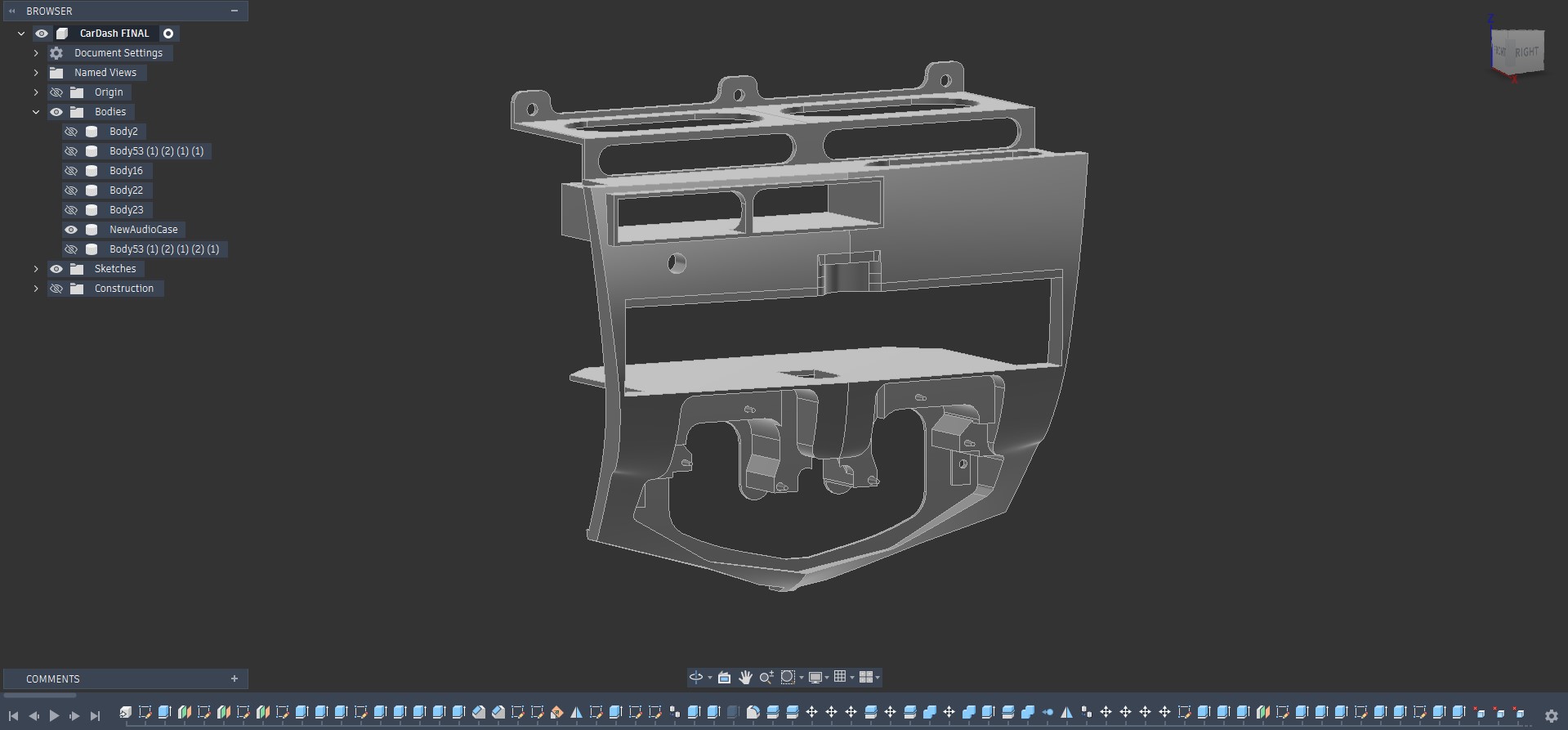Expand the Named Views node
Screen dimensions: 1568x730
click(x=36, y=73)
